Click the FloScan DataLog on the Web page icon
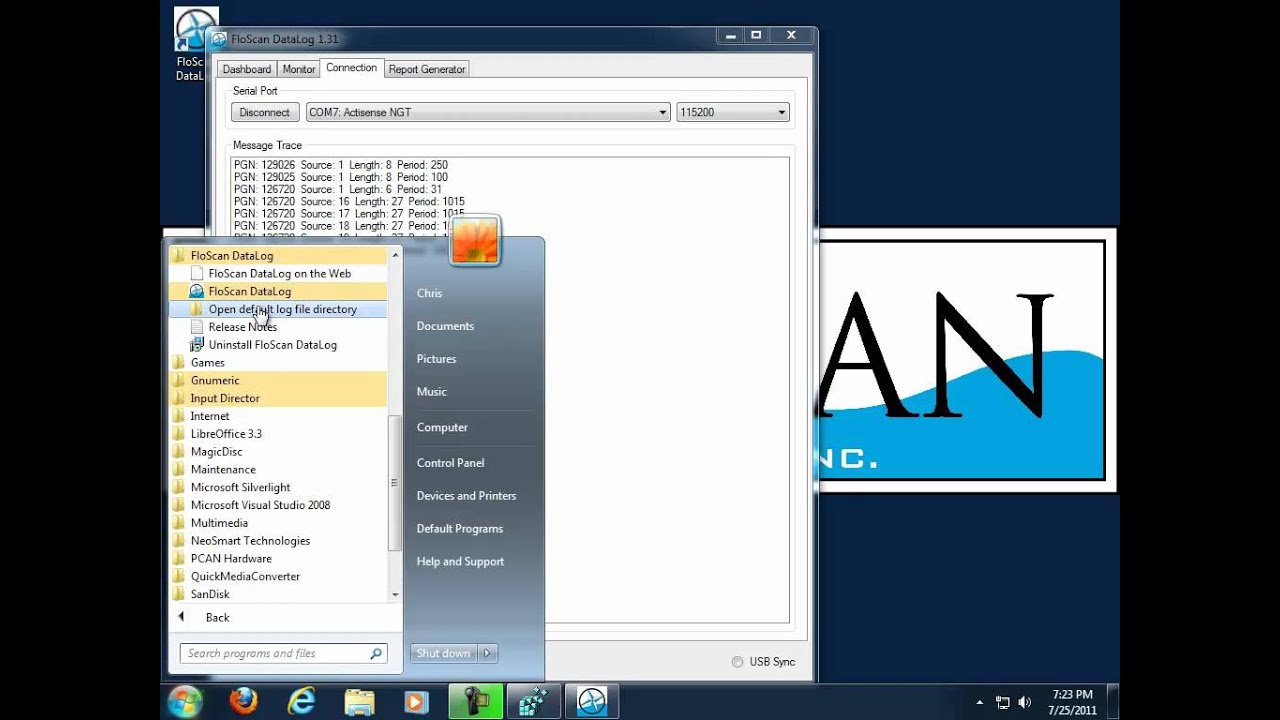Viewport: 1280px width, 720px height. click(x=197, y=273)
